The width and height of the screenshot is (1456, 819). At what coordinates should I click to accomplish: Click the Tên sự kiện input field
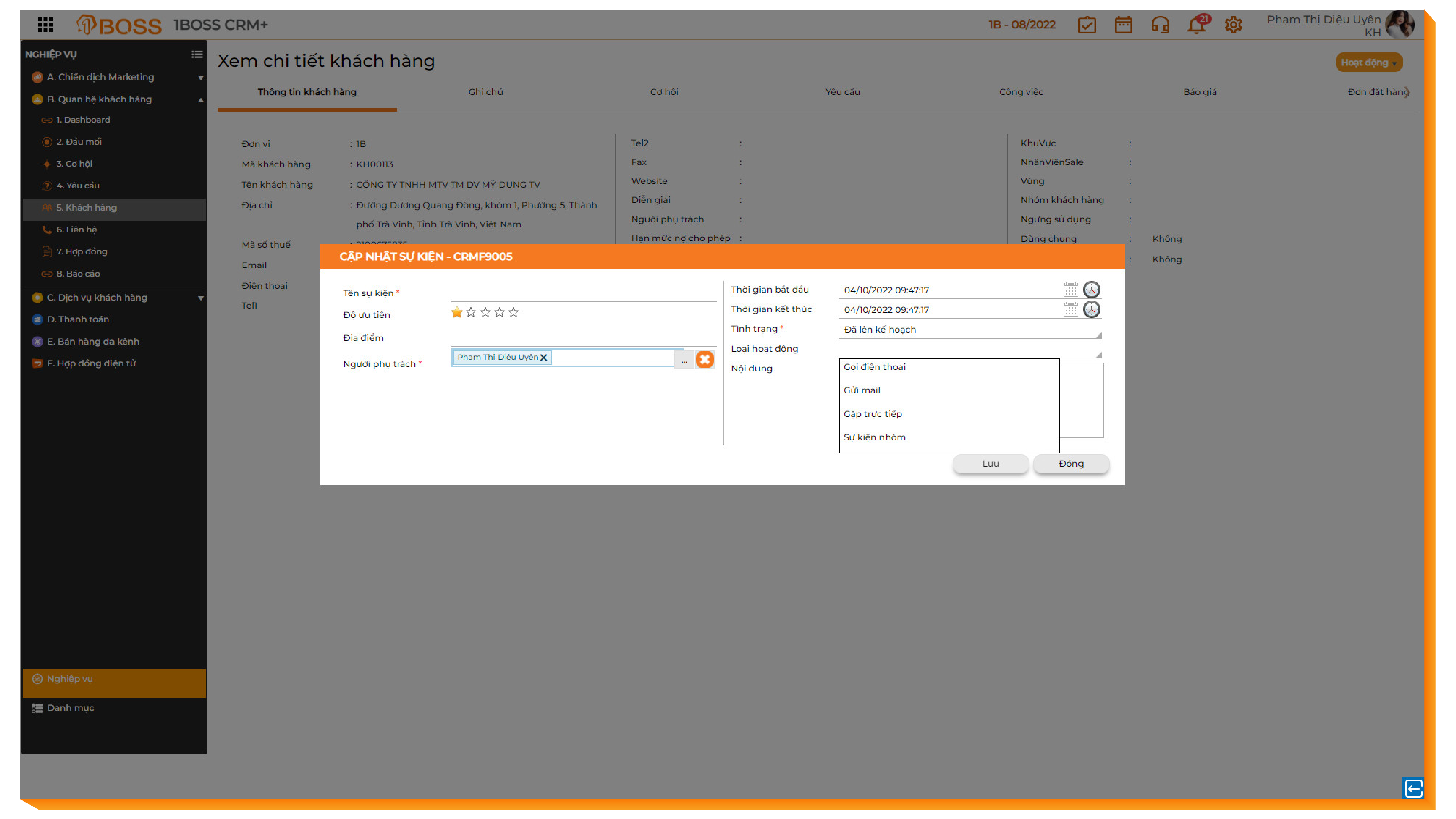coord(583,293)
